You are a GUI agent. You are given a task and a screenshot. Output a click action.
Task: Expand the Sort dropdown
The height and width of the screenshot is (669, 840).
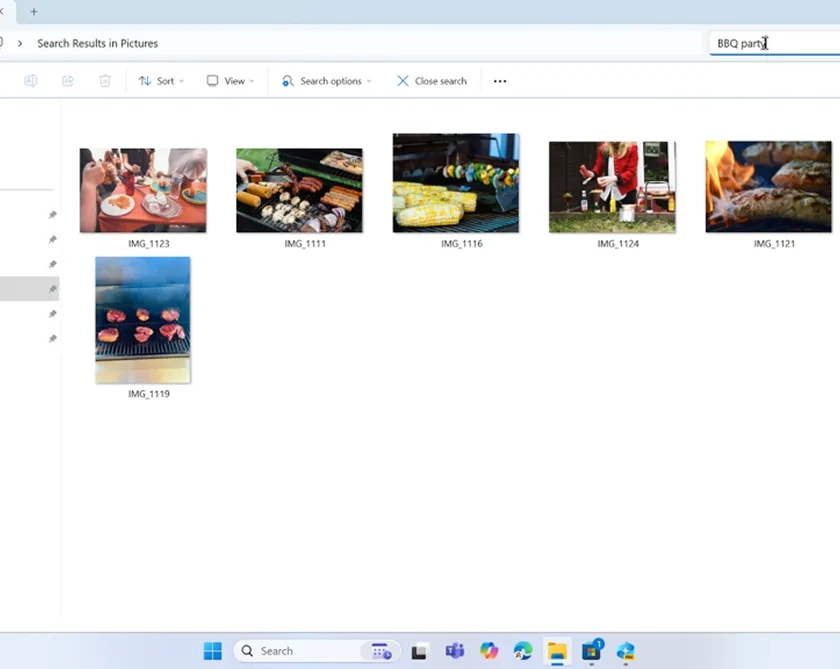point(161,81)
